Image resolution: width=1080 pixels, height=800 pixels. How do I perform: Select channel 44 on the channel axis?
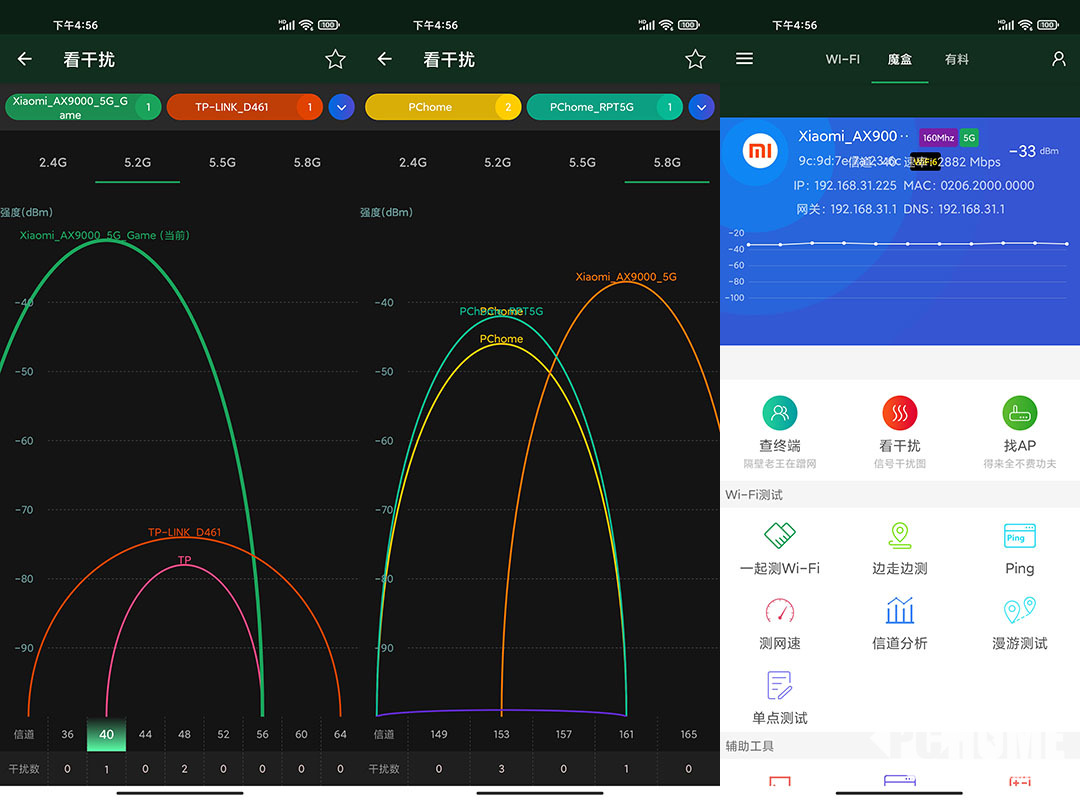point(145,734)
